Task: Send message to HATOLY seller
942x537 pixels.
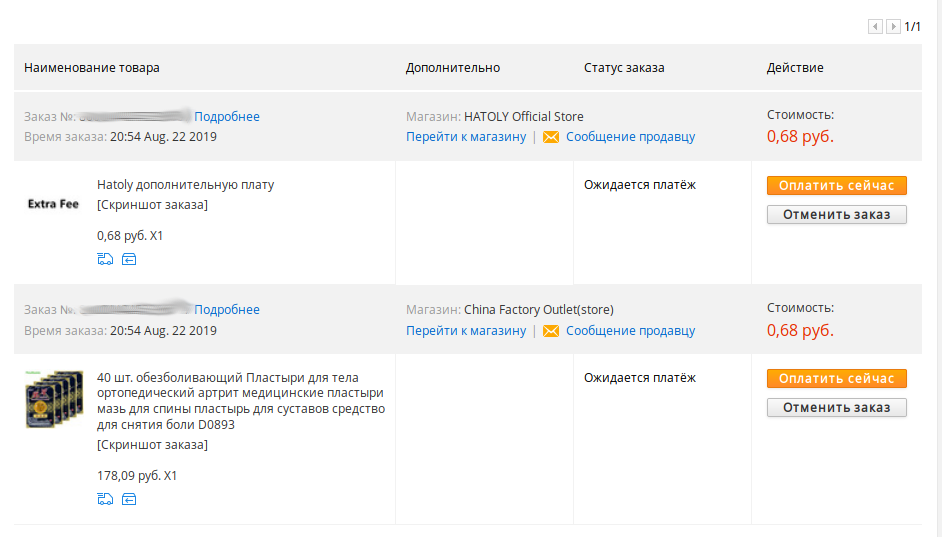Action: (x=630, y=137)
